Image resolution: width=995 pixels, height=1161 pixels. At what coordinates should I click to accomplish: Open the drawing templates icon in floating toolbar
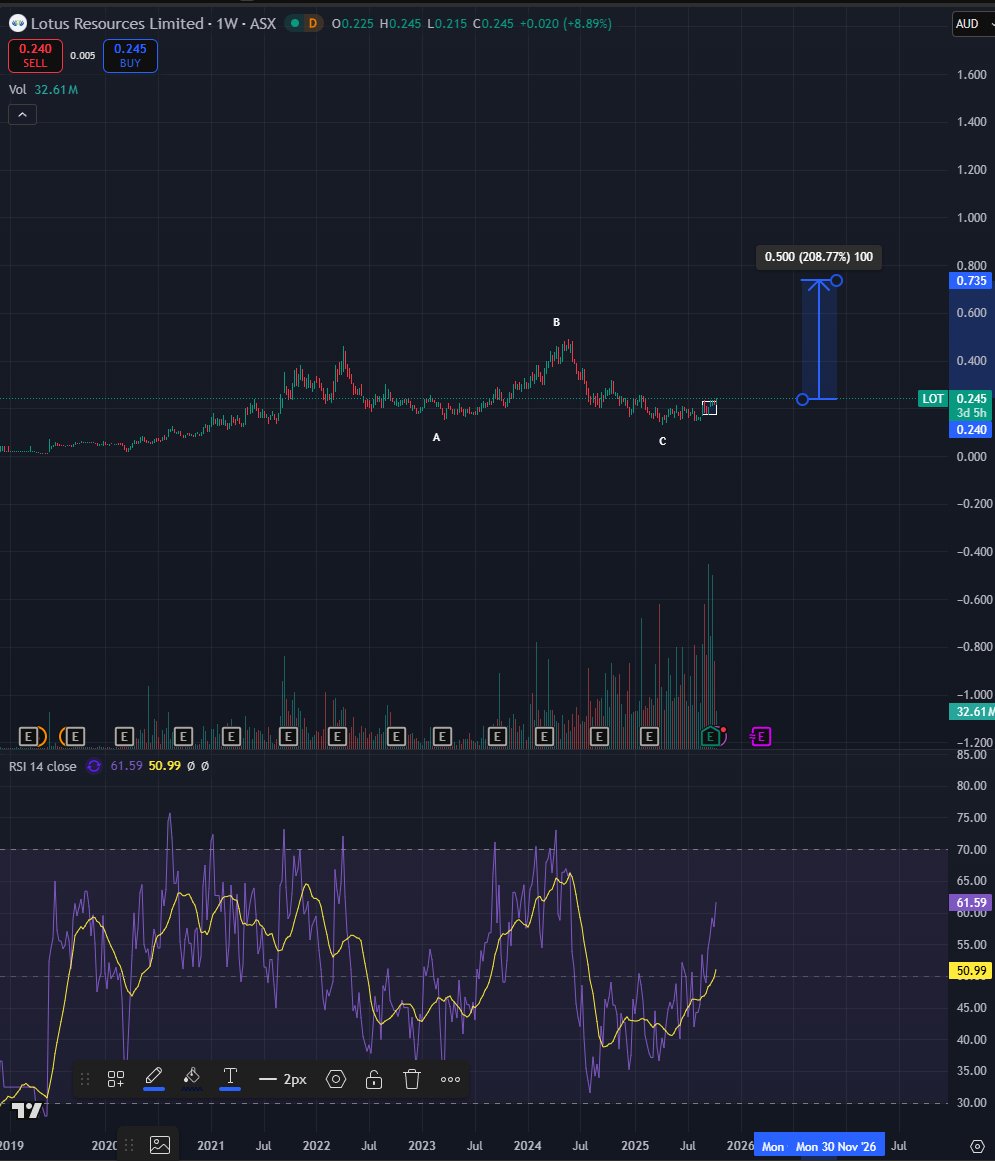tap(115, 1079)
